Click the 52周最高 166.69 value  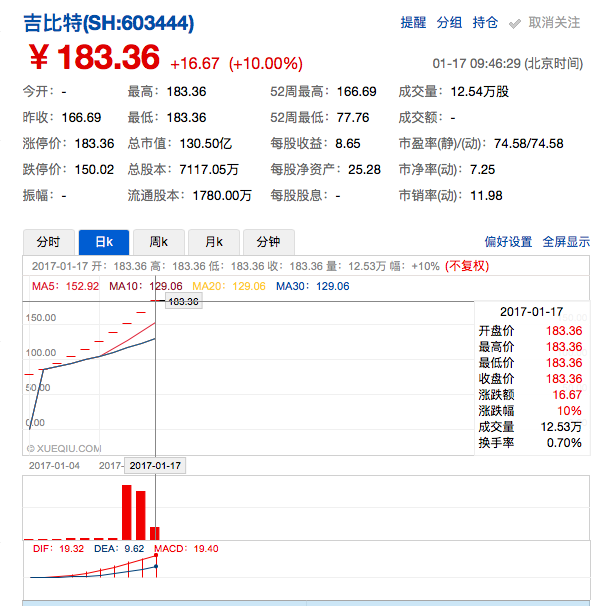pos(356,92)
